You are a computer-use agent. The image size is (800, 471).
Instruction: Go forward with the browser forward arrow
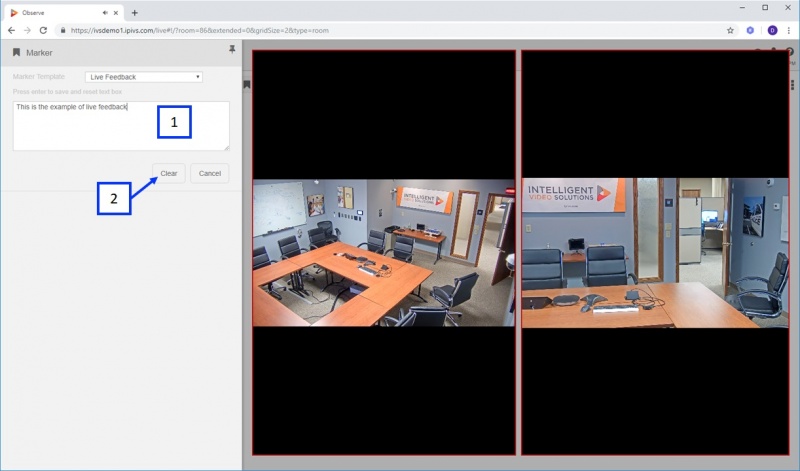click(x=27, y=31)
